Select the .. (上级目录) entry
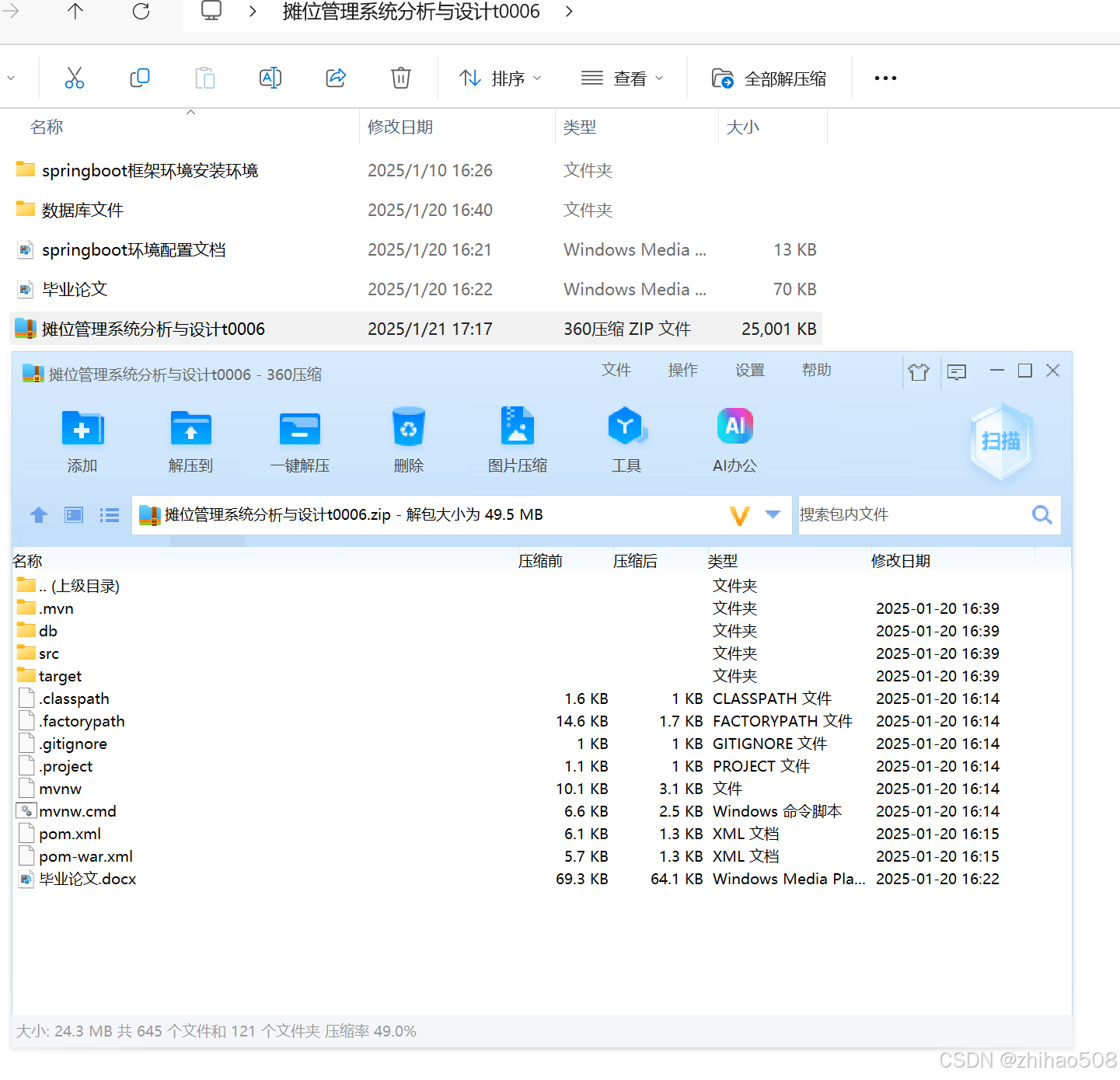The image size is (1120, 1080). point(542,586)
